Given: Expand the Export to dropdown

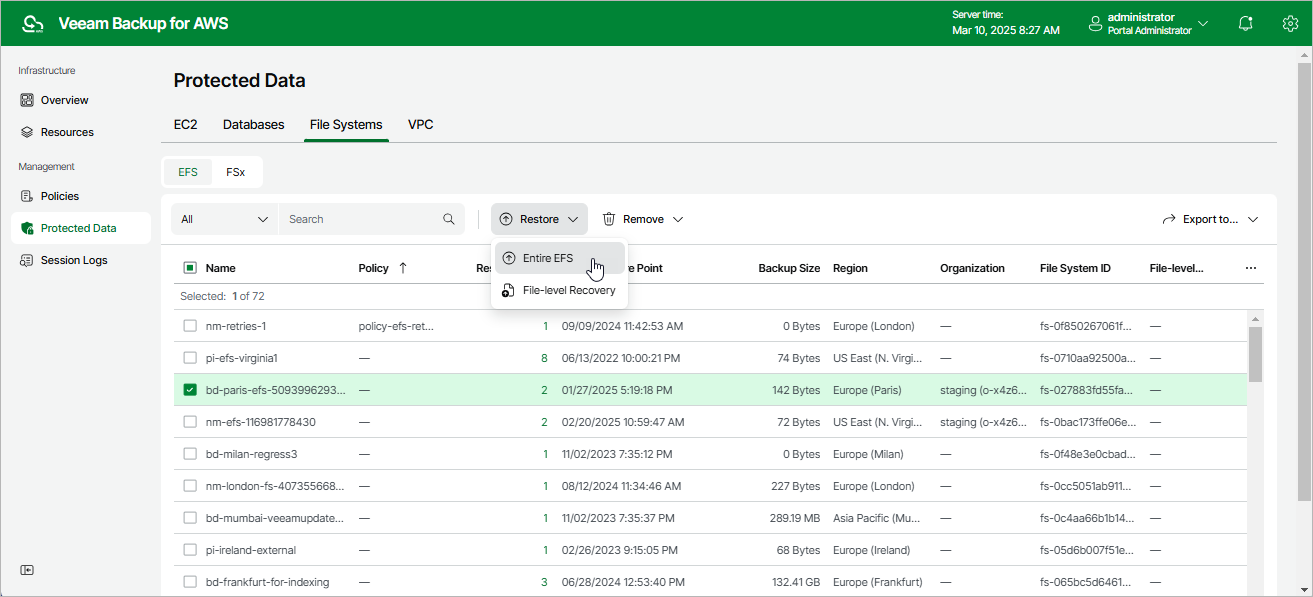Looking at the screenshot, I should [x=1209, y=219].
